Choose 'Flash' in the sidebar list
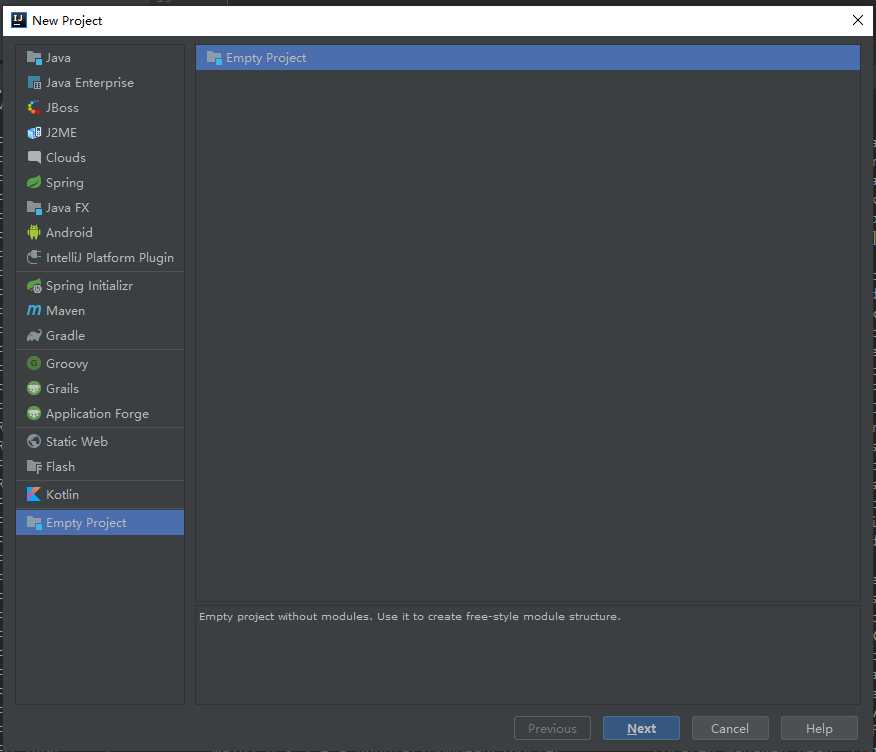876x752 pixels. click(x=60, y=467)
